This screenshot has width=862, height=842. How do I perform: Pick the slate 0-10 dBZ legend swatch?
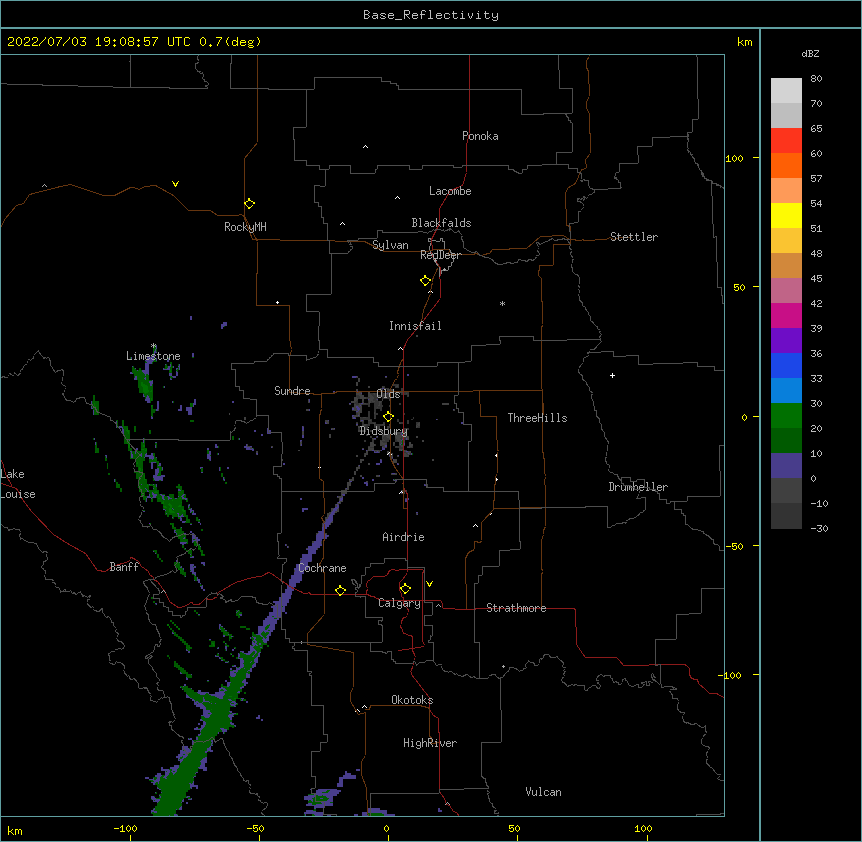tap(786, 466)
